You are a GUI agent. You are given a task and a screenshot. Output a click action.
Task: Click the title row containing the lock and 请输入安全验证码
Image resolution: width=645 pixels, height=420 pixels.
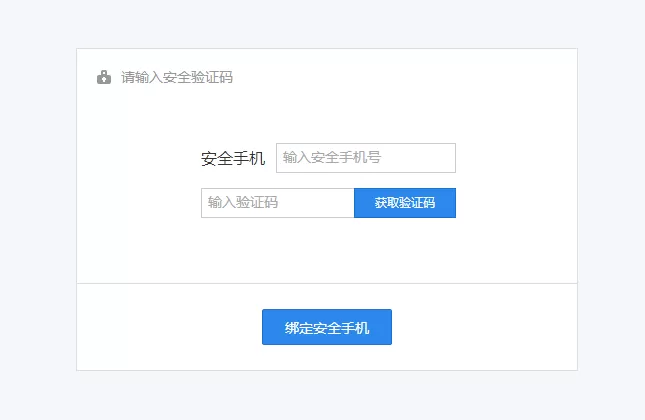coord(165,77)
